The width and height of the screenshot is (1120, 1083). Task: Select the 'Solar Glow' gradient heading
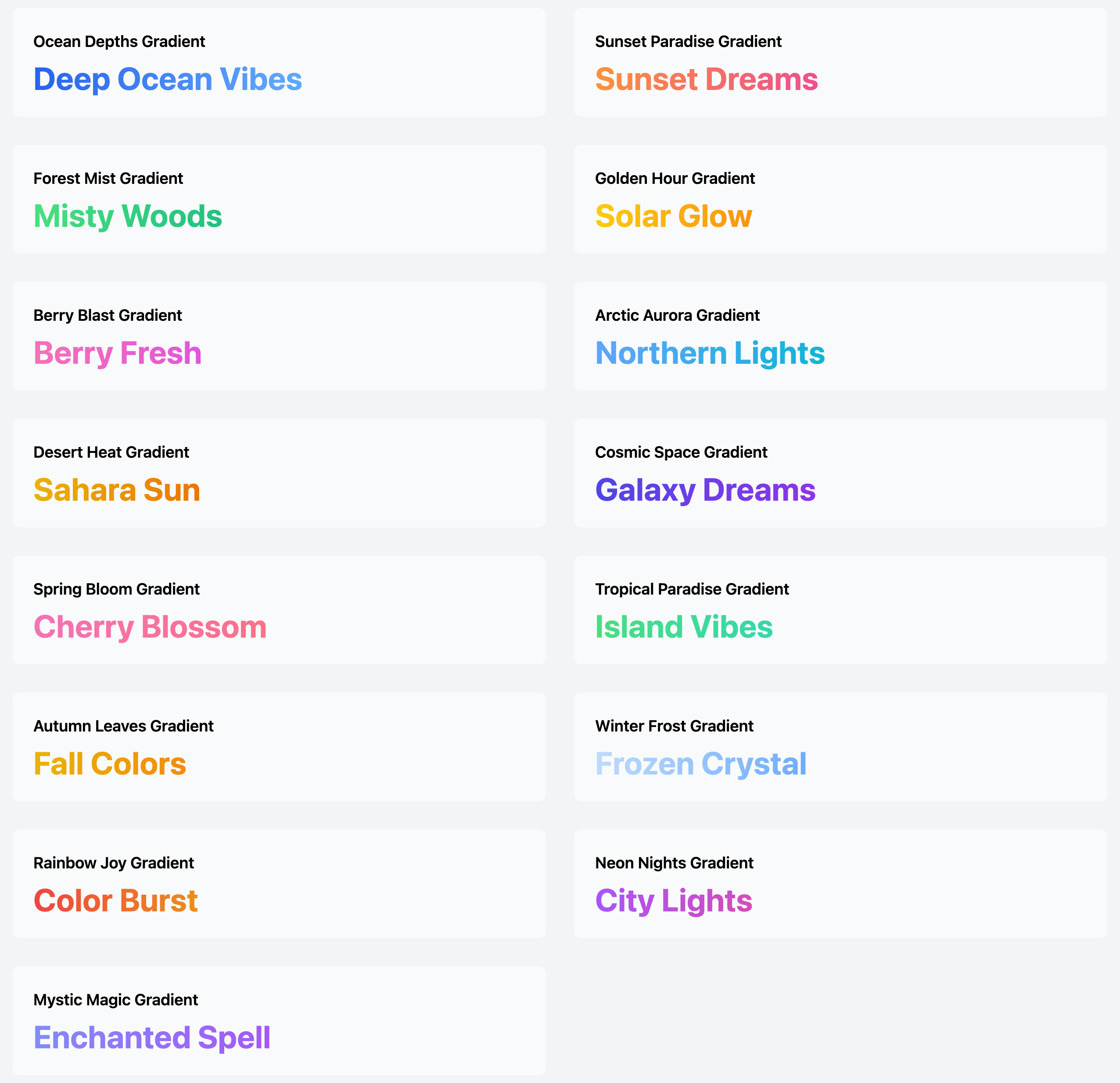[673, 216]
